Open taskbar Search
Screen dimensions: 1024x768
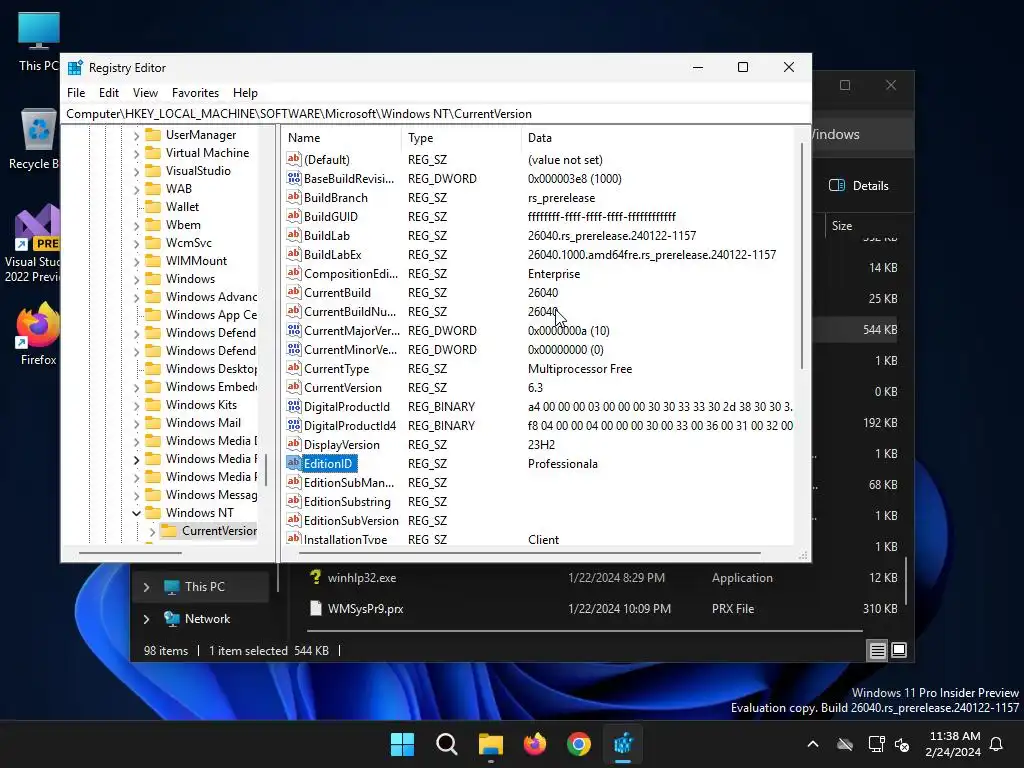447,744
